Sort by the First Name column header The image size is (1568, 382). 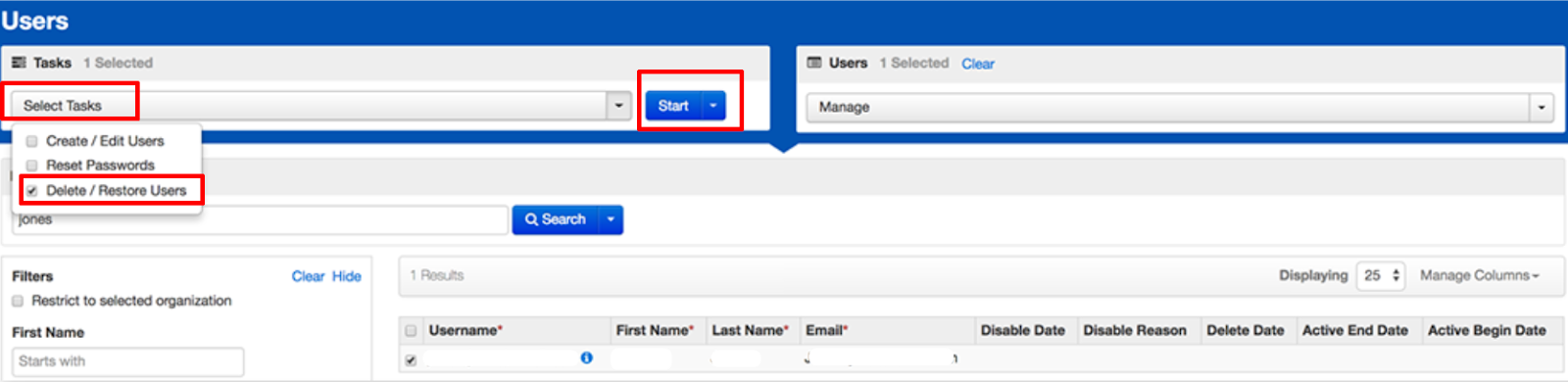(655, 331)
